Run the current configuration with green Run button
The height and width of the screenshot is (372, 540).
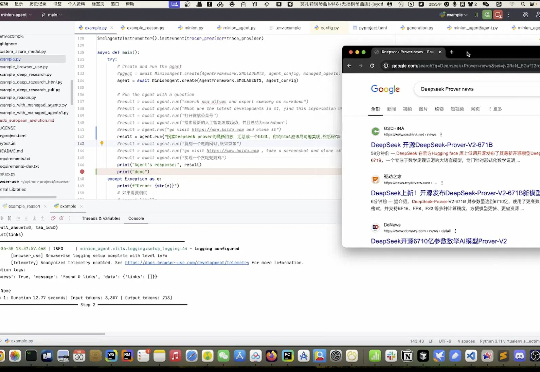point(487,14)
